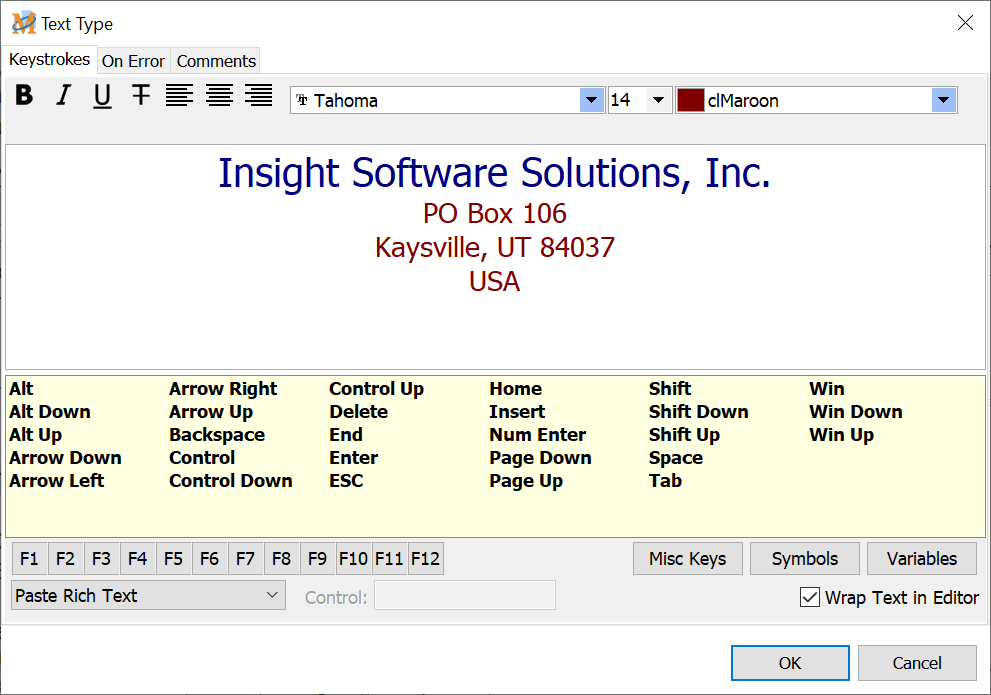Open the Tahoma font dropdown
This screenshot has height=695, width=991.
pyautogui.click(x=592, y=100)
